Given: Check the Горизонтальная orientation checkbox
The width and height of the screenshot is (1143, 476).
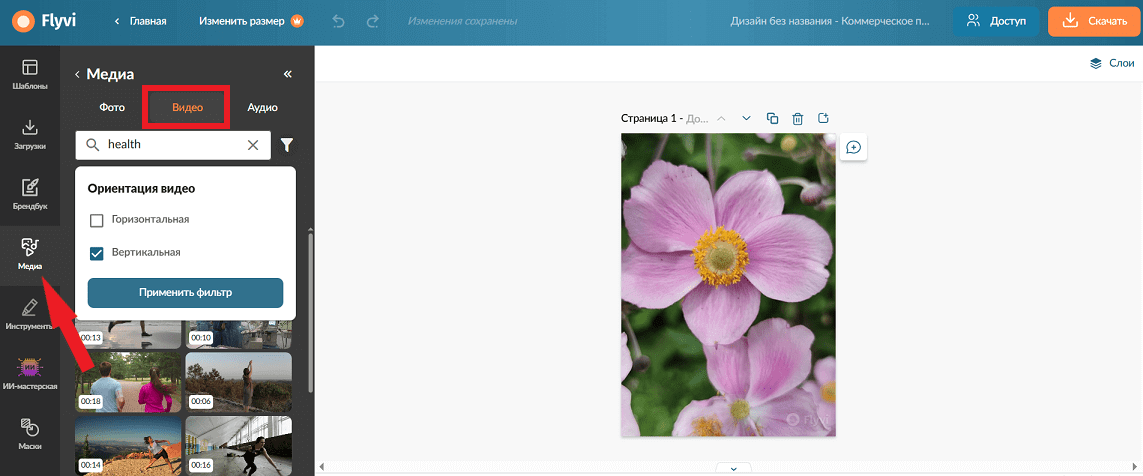Looking at the screenshot, I should (96, 220).
